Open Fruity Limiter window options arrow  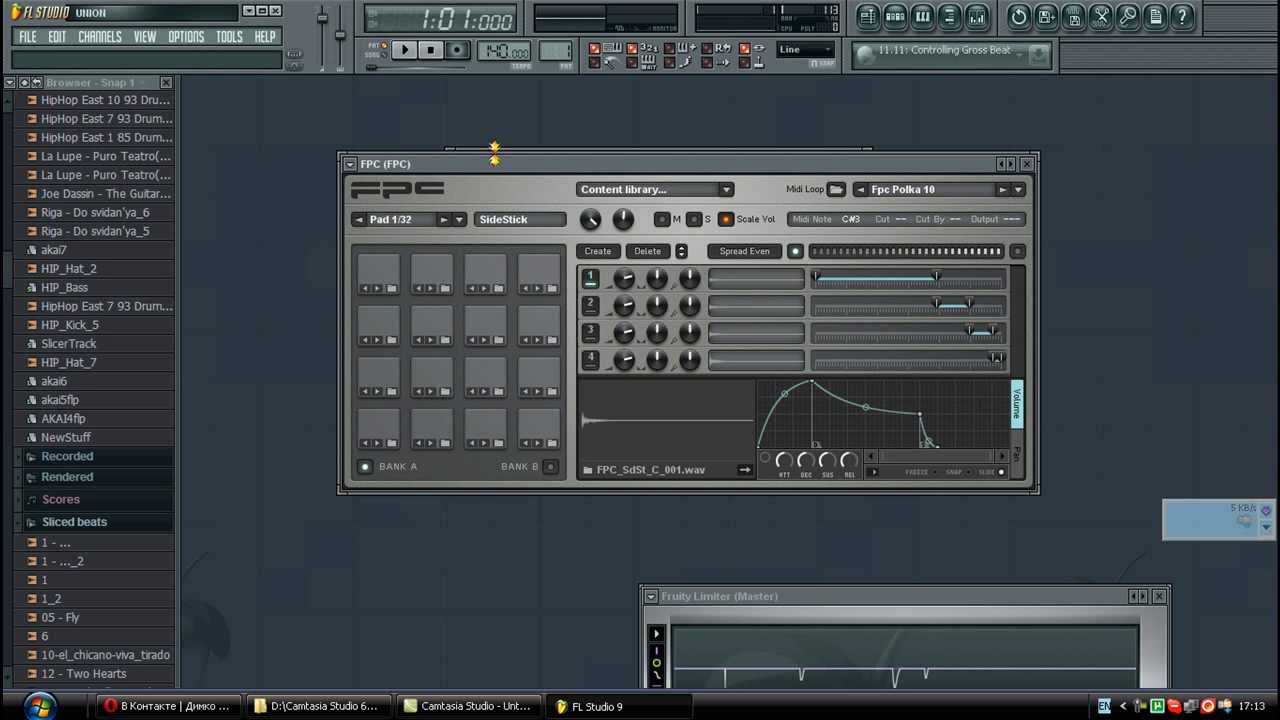[651, 597]
